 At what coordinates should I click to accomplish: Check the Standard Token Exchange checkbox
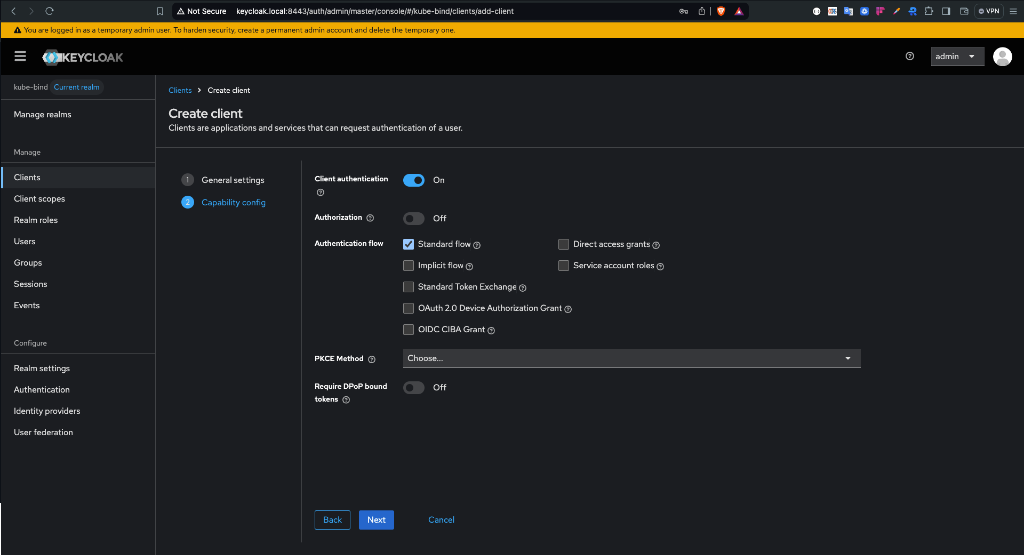pyautogui.click(x=408, y=287)
